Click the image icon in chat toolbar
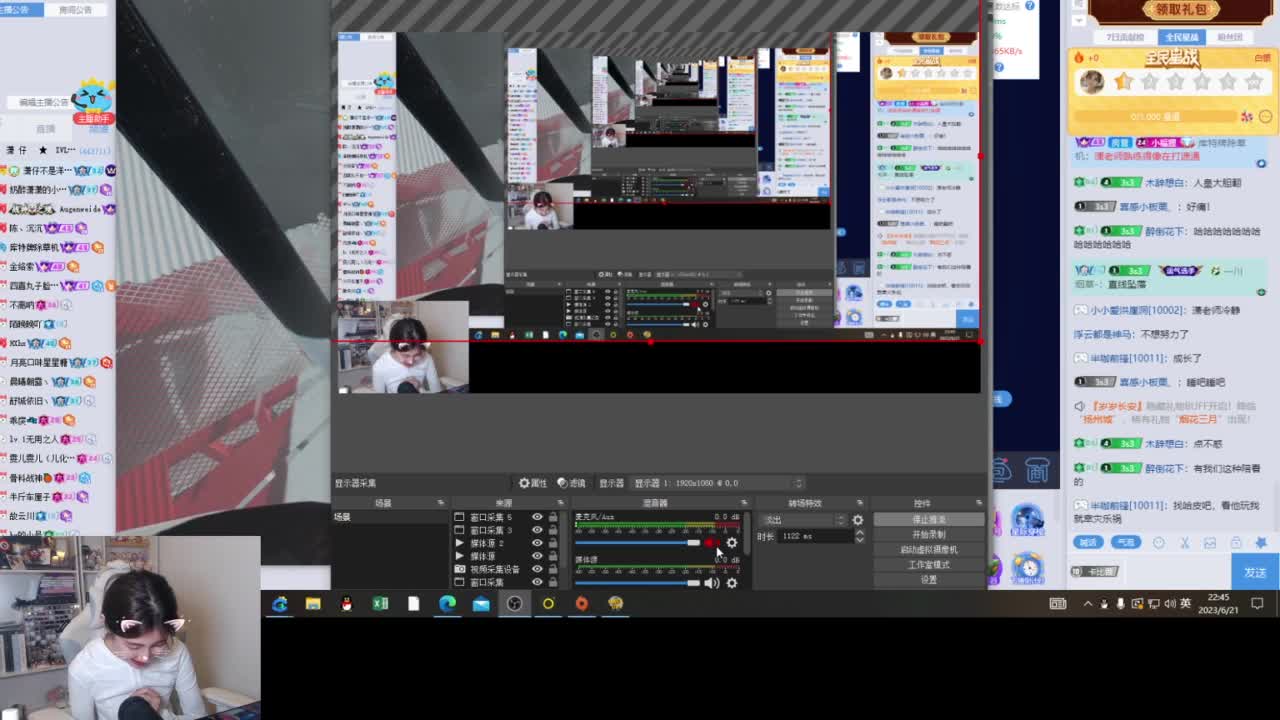Viewport: 1280px width, 720px height. click(1210, 542)
